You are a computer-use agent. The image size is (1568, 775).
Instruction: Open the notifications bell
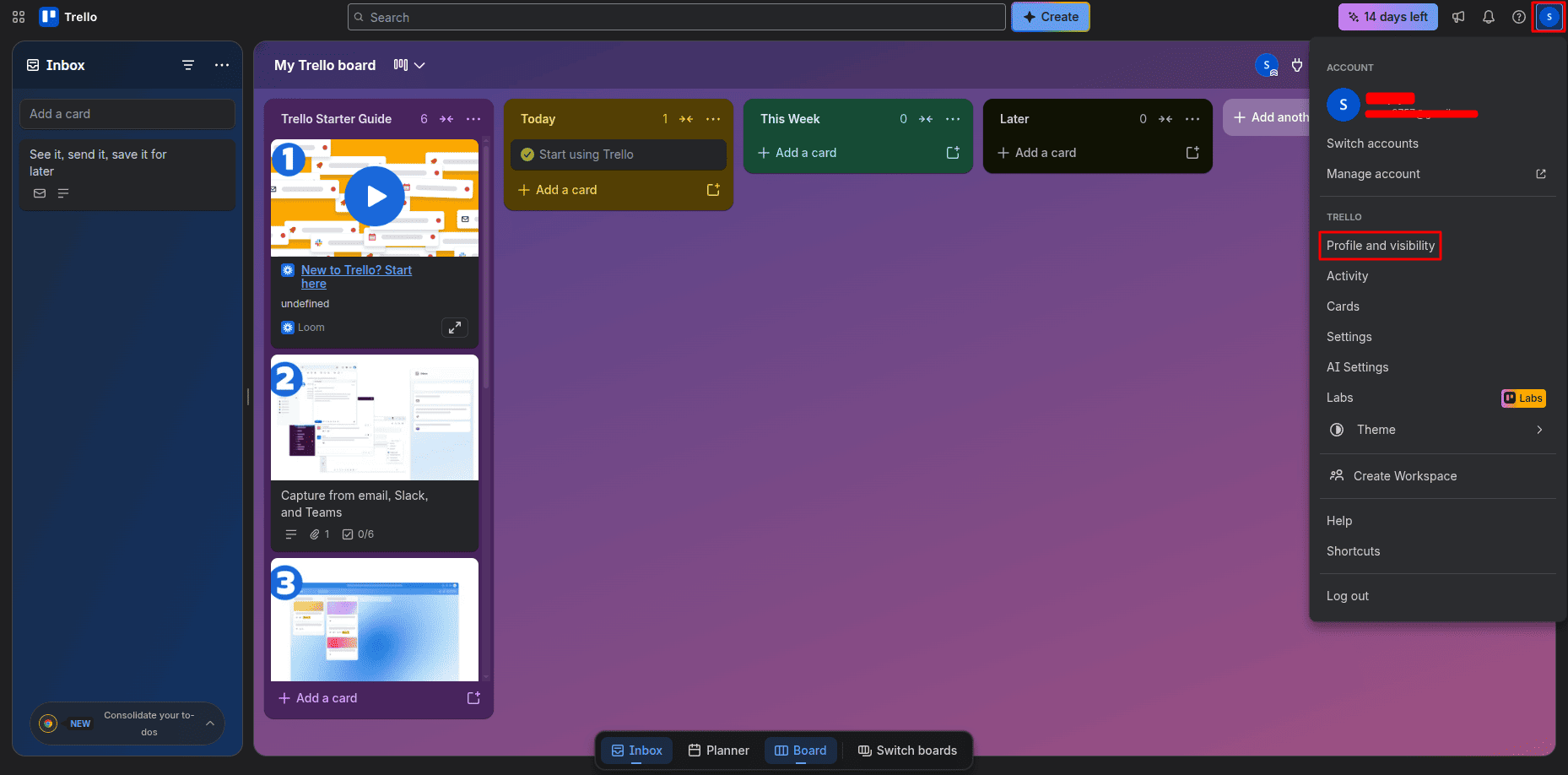click(1489, 17)
